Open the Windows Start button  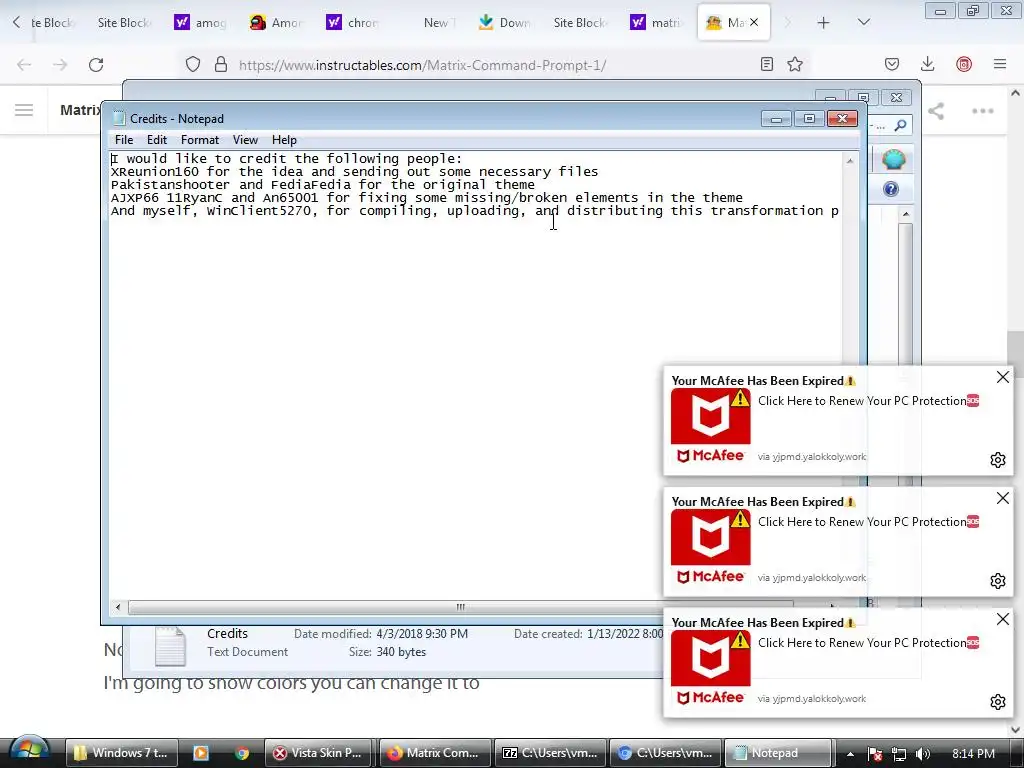point(29,752)
